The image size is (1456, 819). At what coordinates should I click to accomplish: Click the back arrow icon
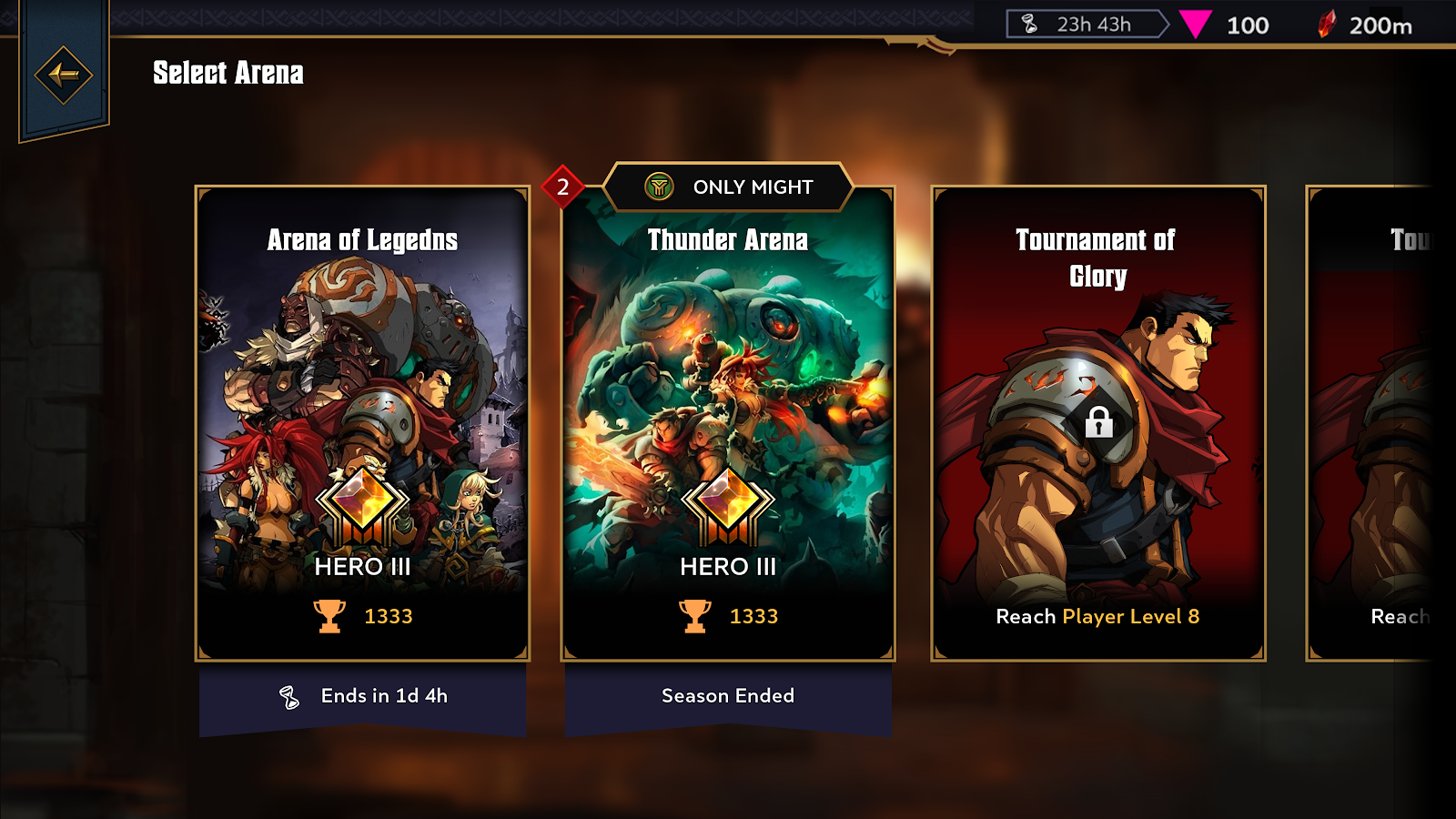coord(64,75)
